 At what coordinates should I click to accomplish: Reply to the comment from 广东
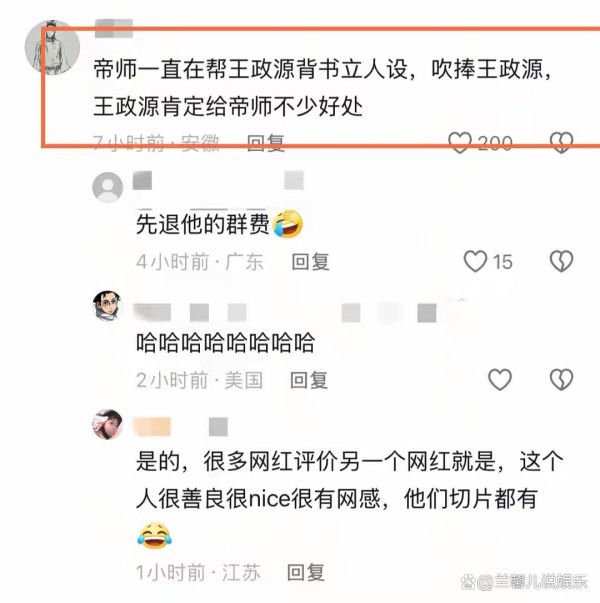pos(310,262)
